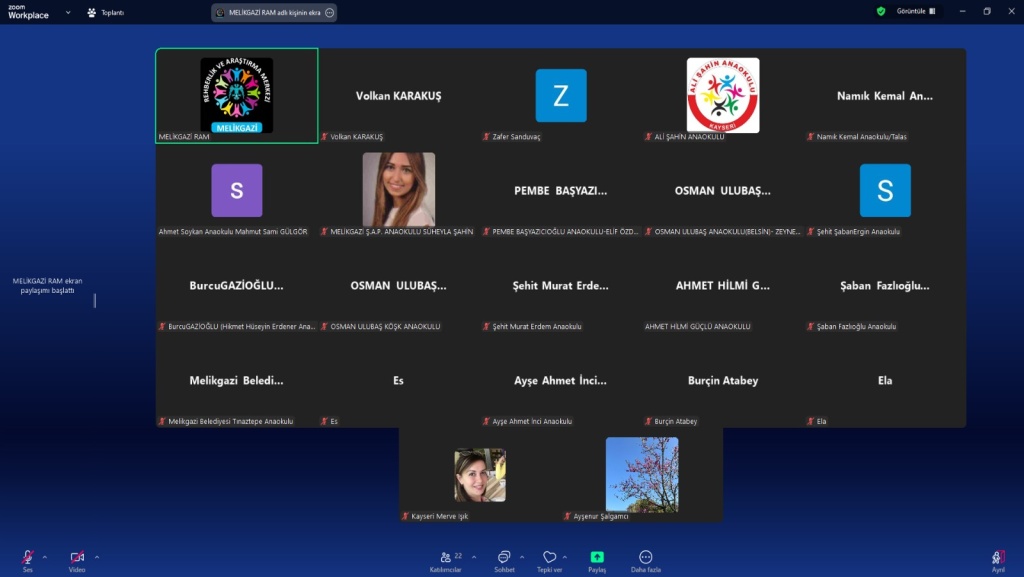
Task: Open the Zoom Workplace dropdown chevron
Action: coord(67,13)
